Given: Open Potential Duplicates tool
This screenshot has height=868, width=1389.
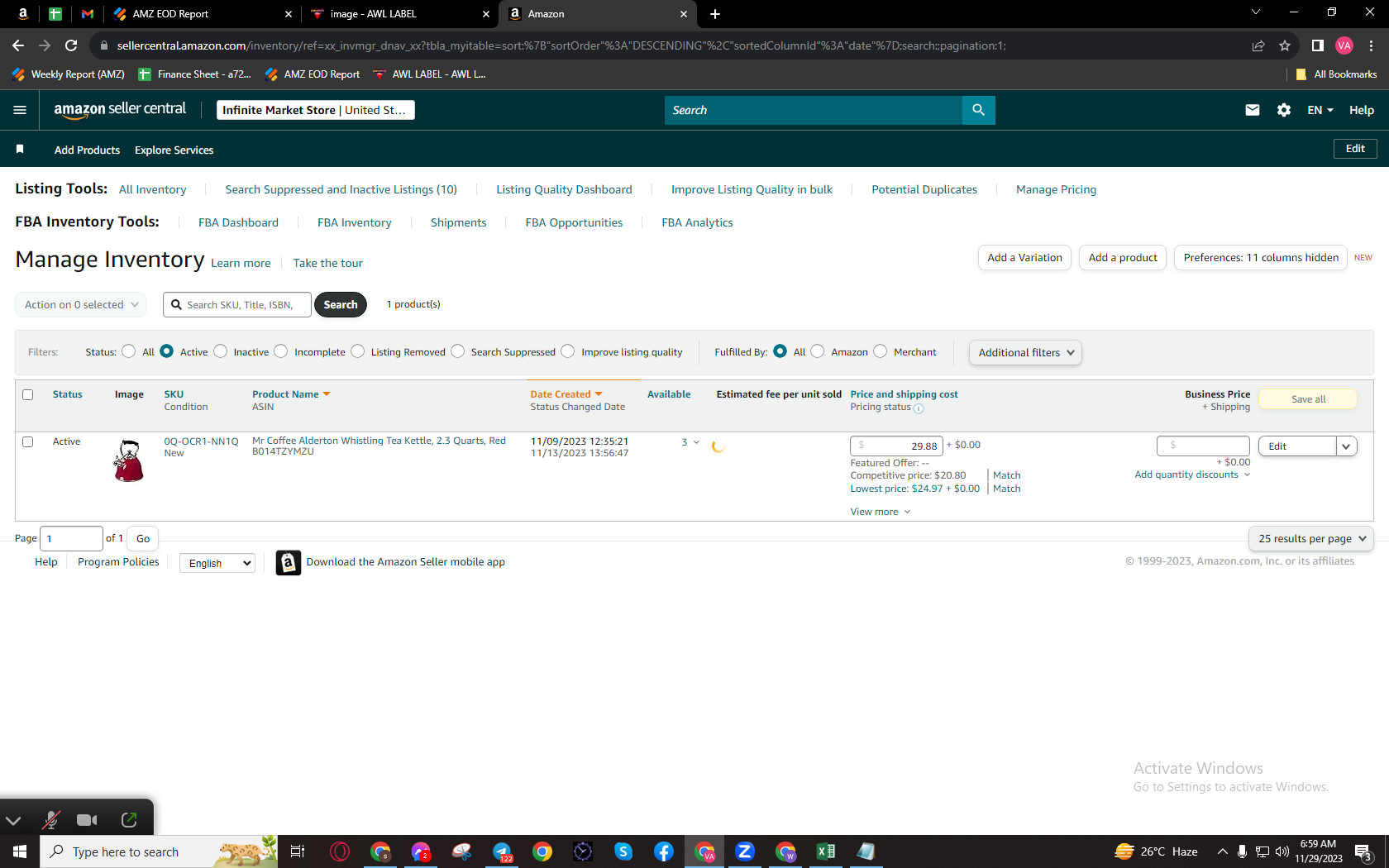Looking at the screenshot, I should pyautogui.click(x=924, y=189).
